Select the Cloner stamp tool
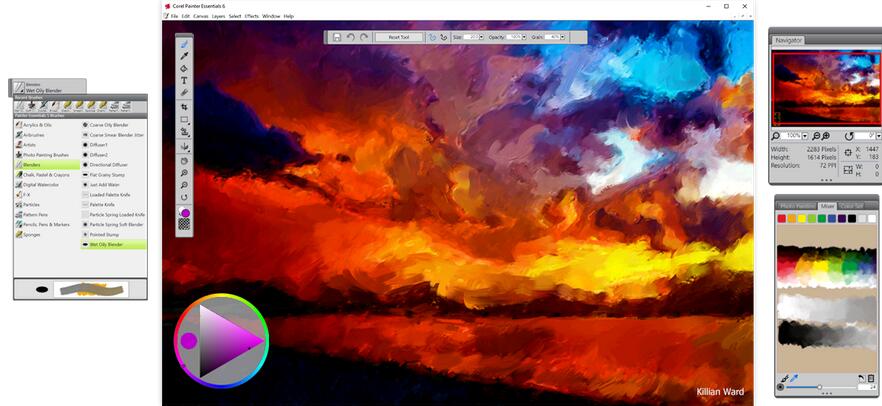This screenshot has width=882, height=406. (184, 132)
